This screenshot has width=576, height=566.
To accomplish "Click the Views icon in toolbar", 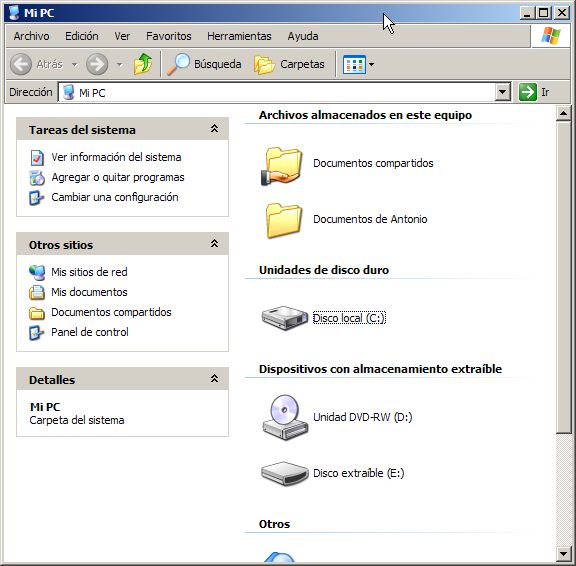I will (x=354, y=65).
